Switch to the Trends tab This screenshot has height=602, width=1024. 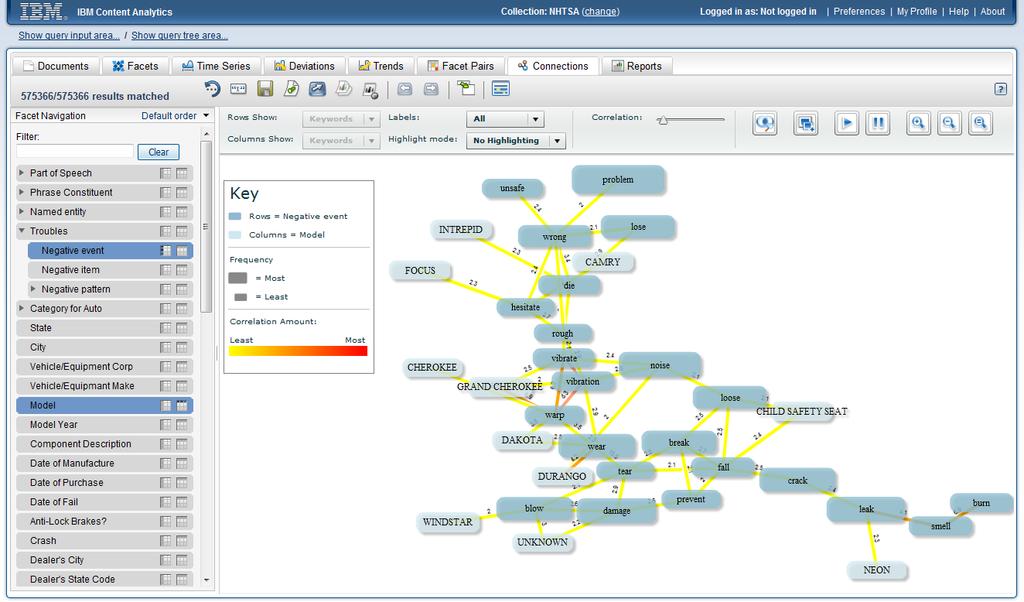[x=381, y=66]
